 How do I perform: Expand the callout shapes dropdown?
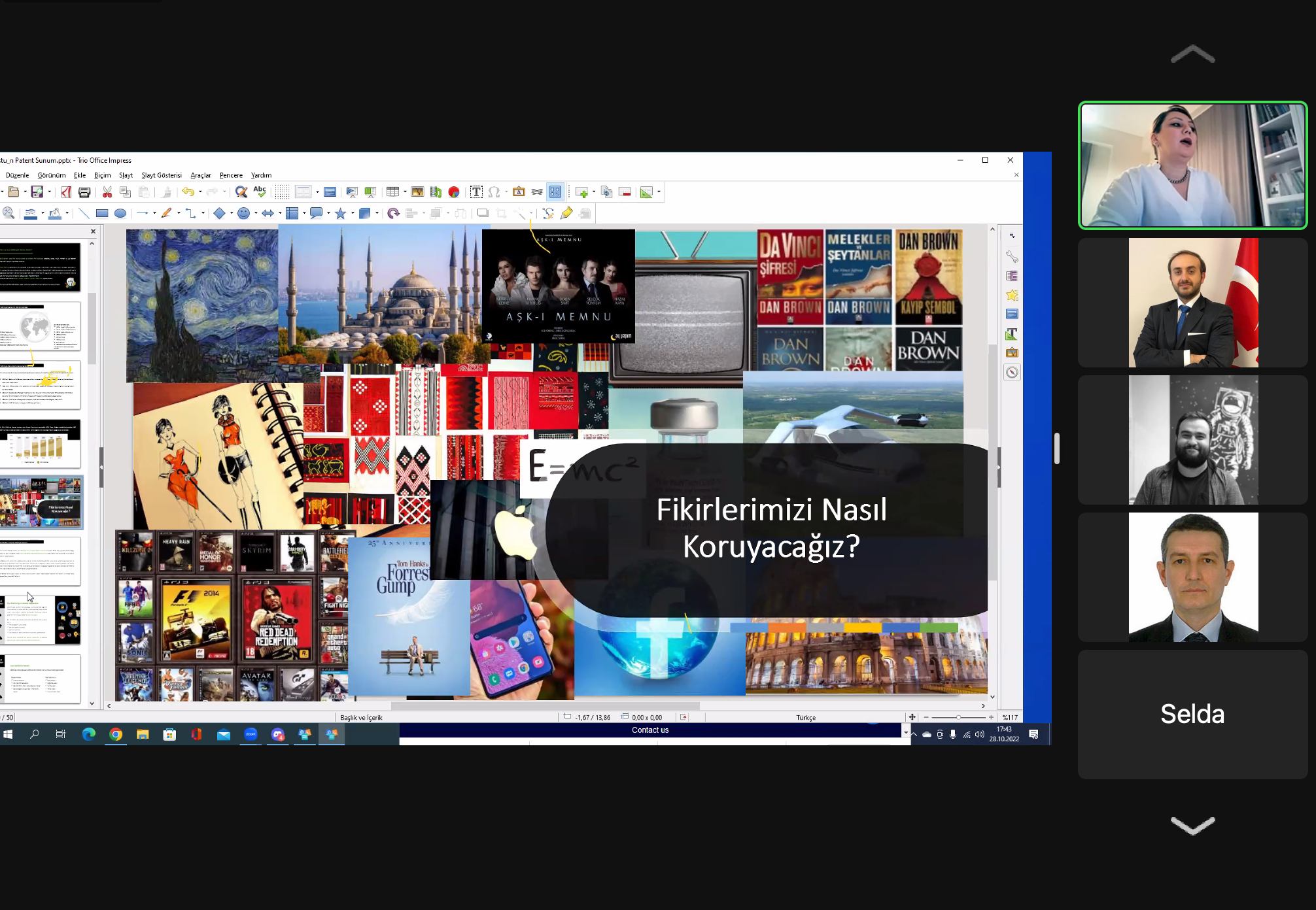click(x=328, y=213)
